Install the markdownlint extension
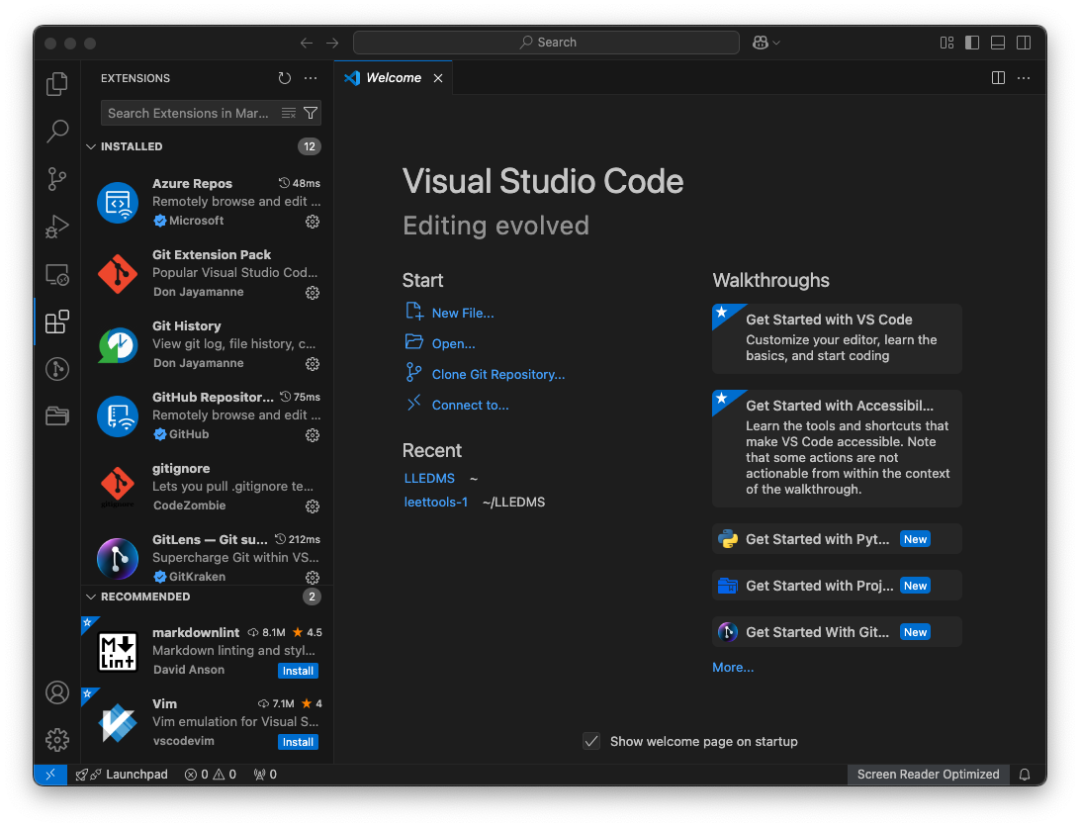The height and width of the screenshot is (827, 1080). 298,671
